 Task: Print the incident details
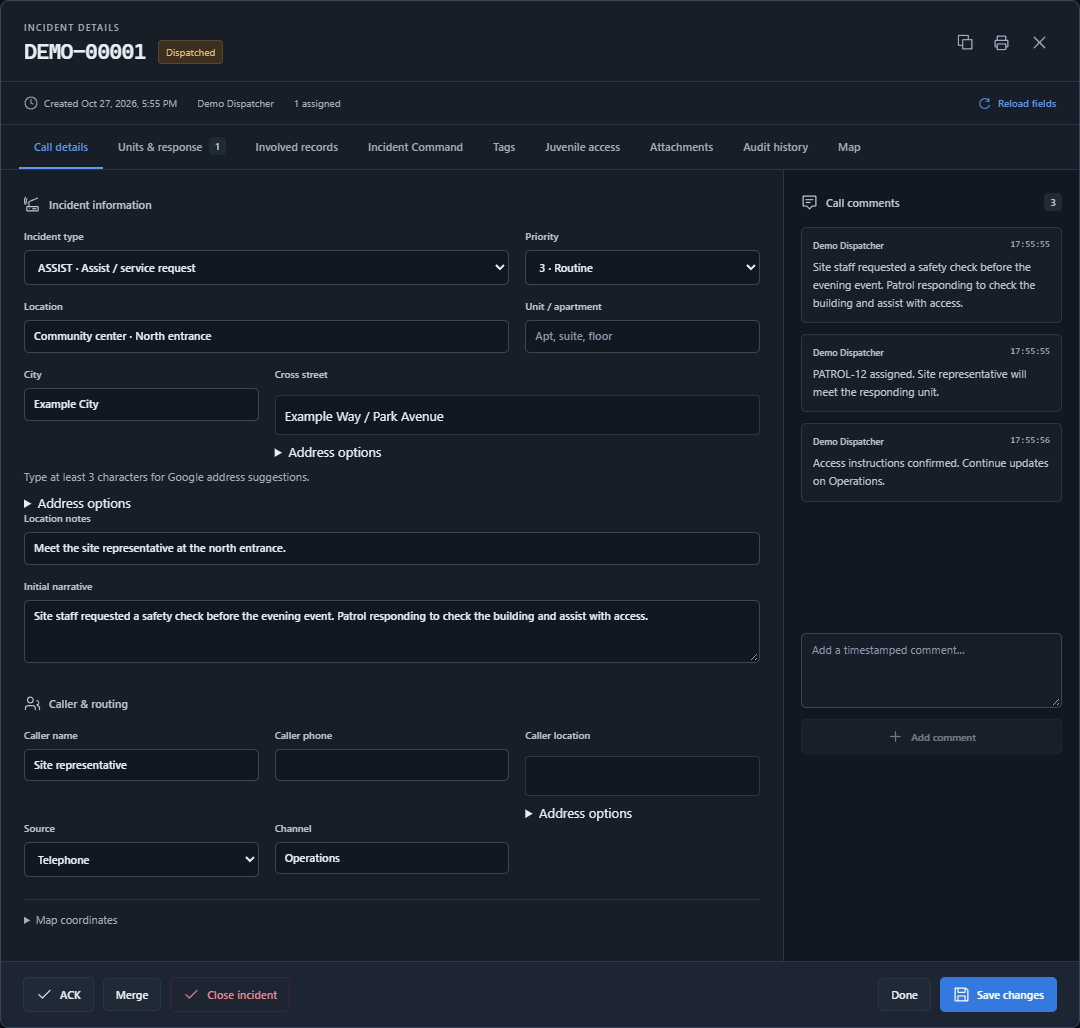point(1001,43)
